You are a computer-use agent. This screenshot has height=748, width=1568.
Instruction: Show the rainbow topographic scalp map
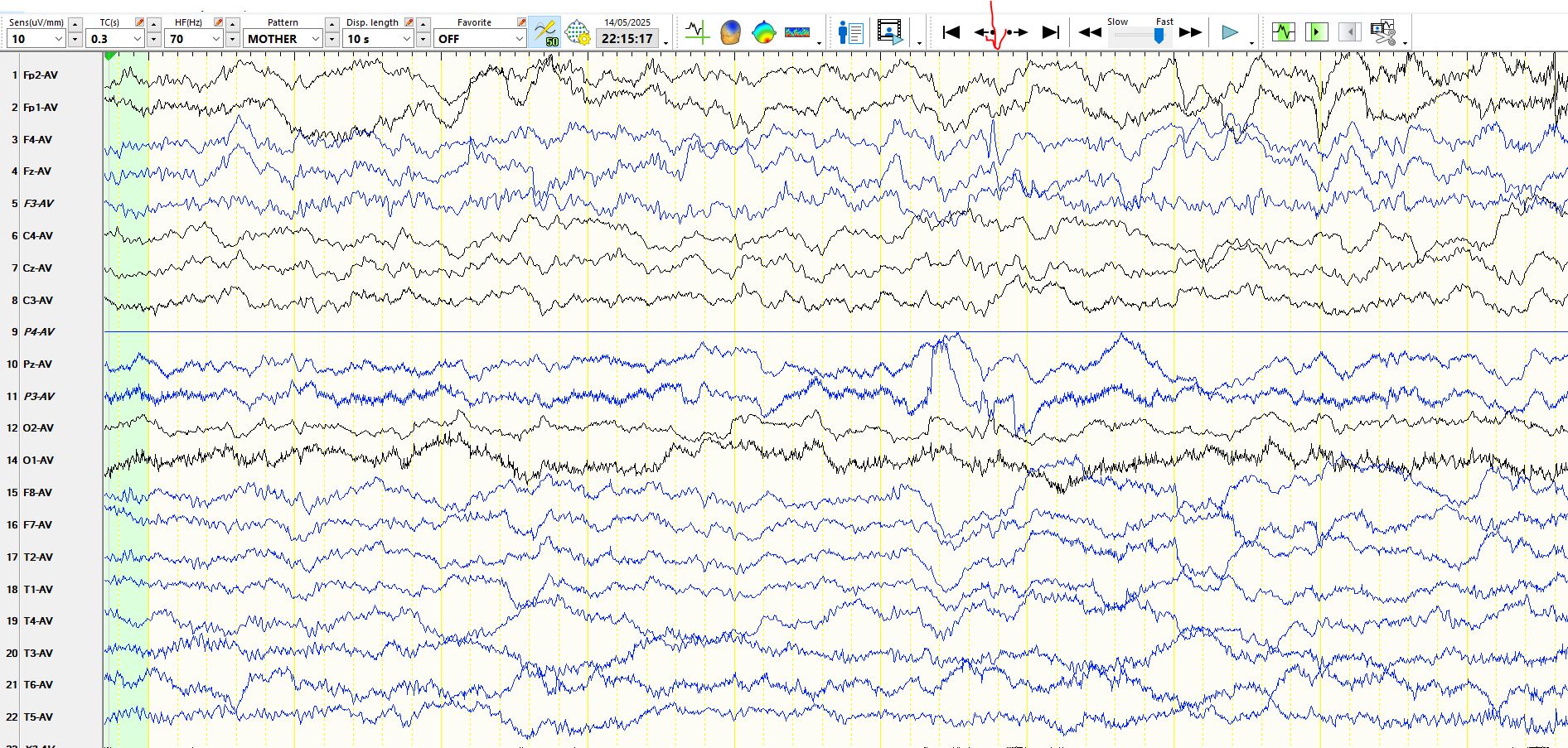(x=763, y=32)
